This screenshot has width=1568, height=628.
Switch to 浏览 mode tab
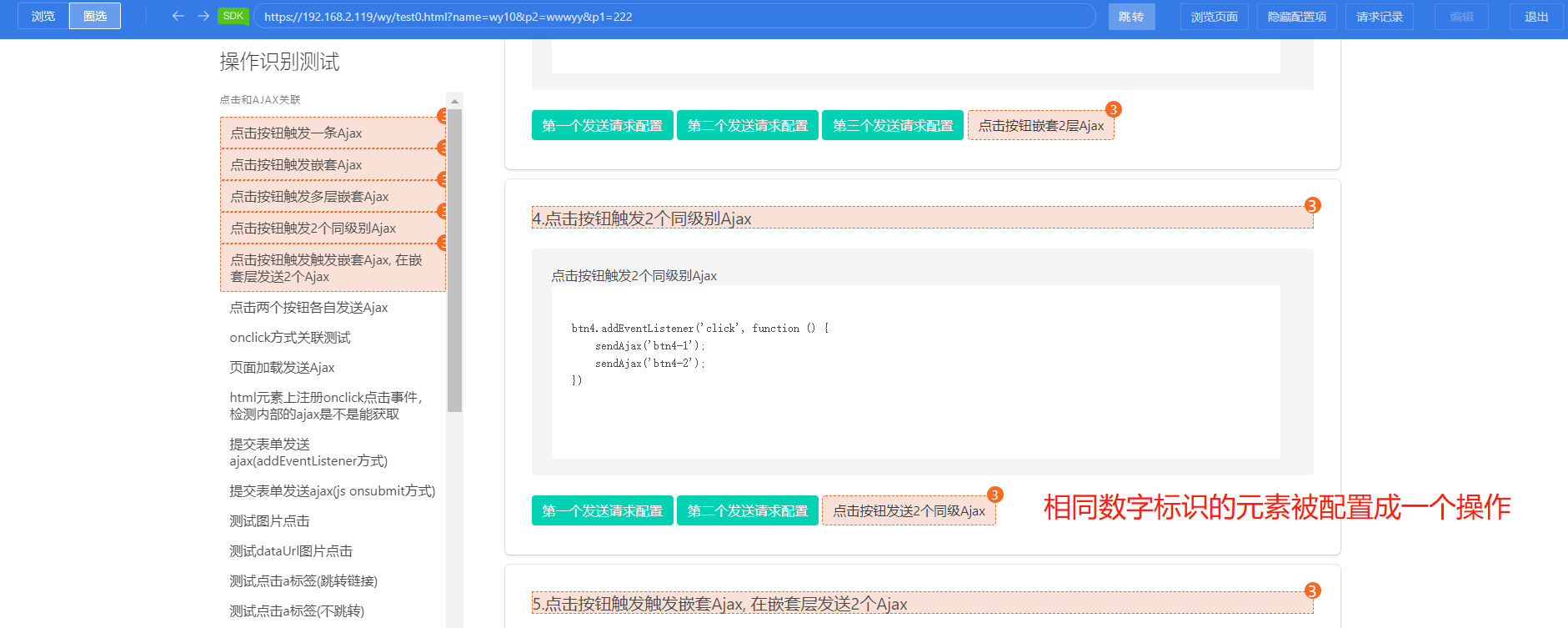coord(43,16)
